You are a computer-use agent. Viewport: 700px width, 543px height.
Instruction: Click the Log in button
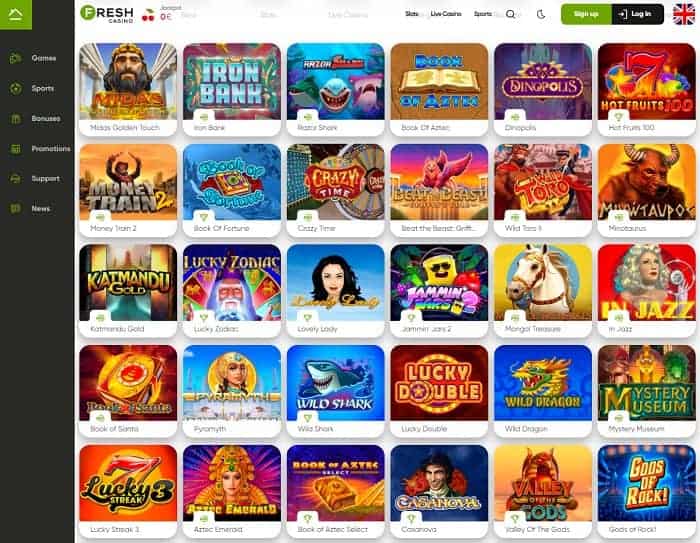pos(638,14)
